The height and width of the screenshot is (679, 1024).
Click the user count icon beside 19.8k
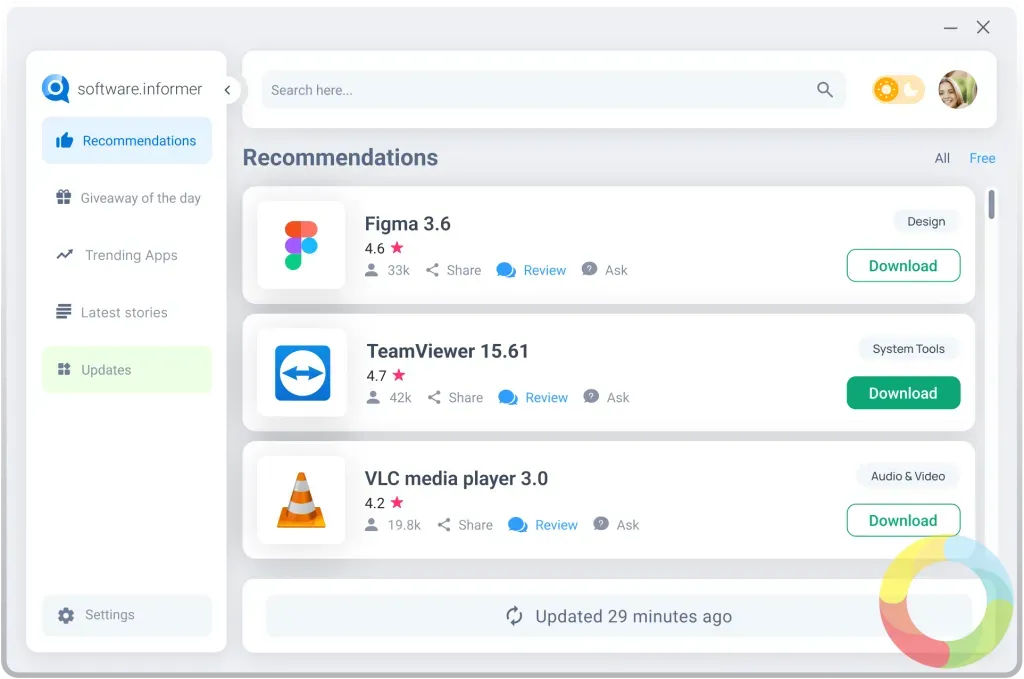tap(371, 524)
